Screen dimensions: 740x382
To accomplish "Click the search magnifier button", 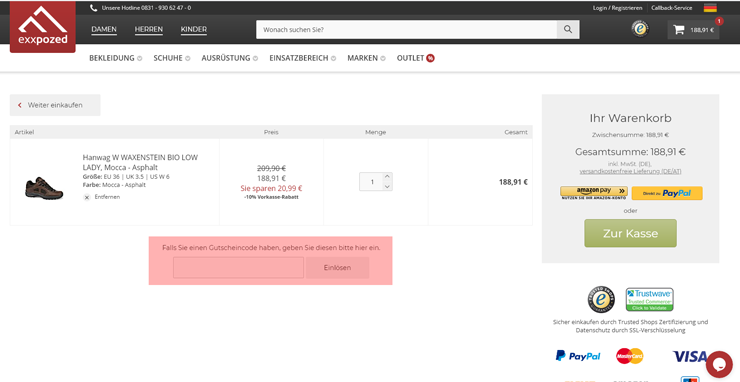I will (x=568, y=29).
